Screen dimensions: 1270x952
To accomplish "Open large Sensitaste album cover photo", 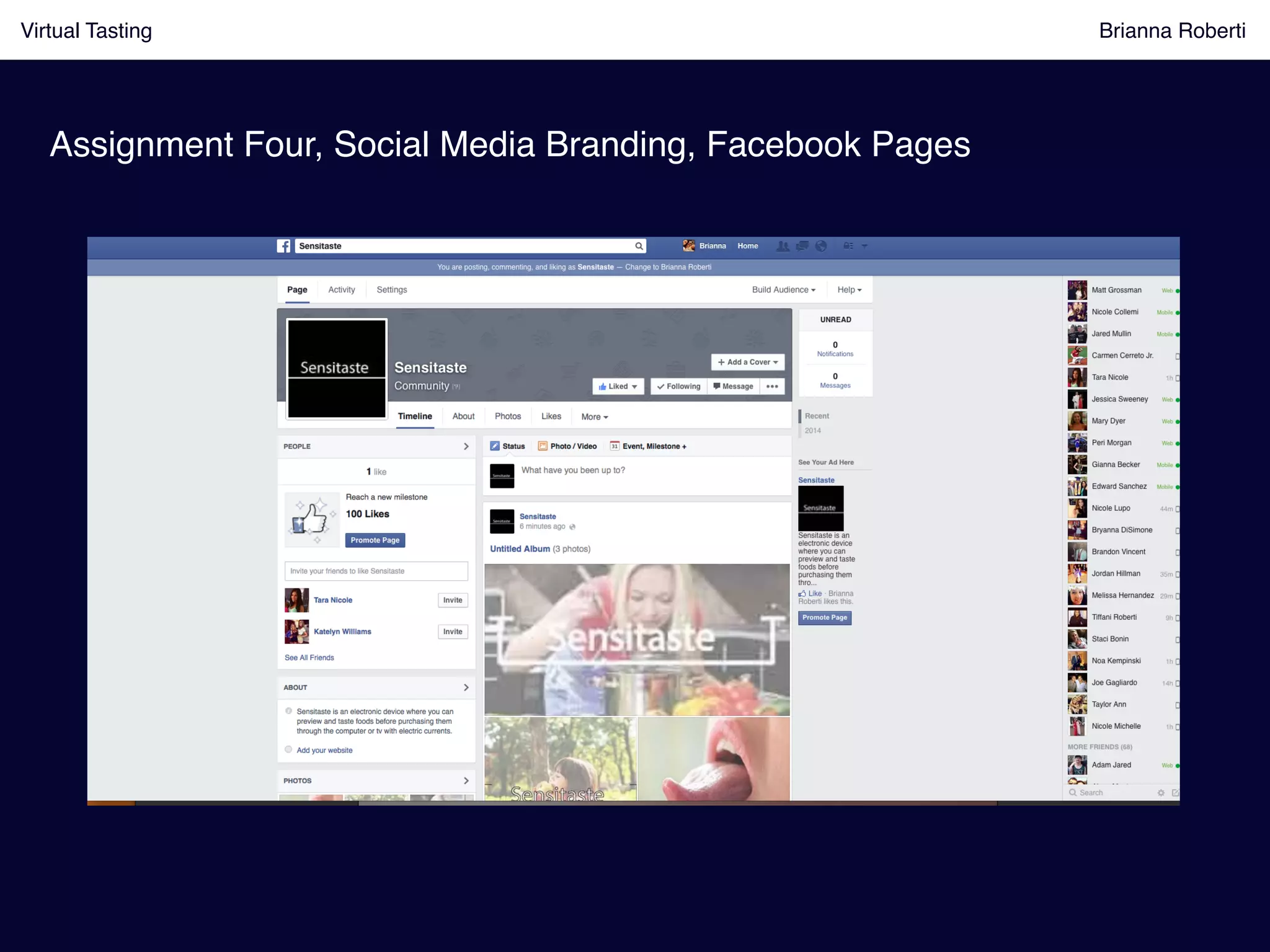I will pos(637,640).
